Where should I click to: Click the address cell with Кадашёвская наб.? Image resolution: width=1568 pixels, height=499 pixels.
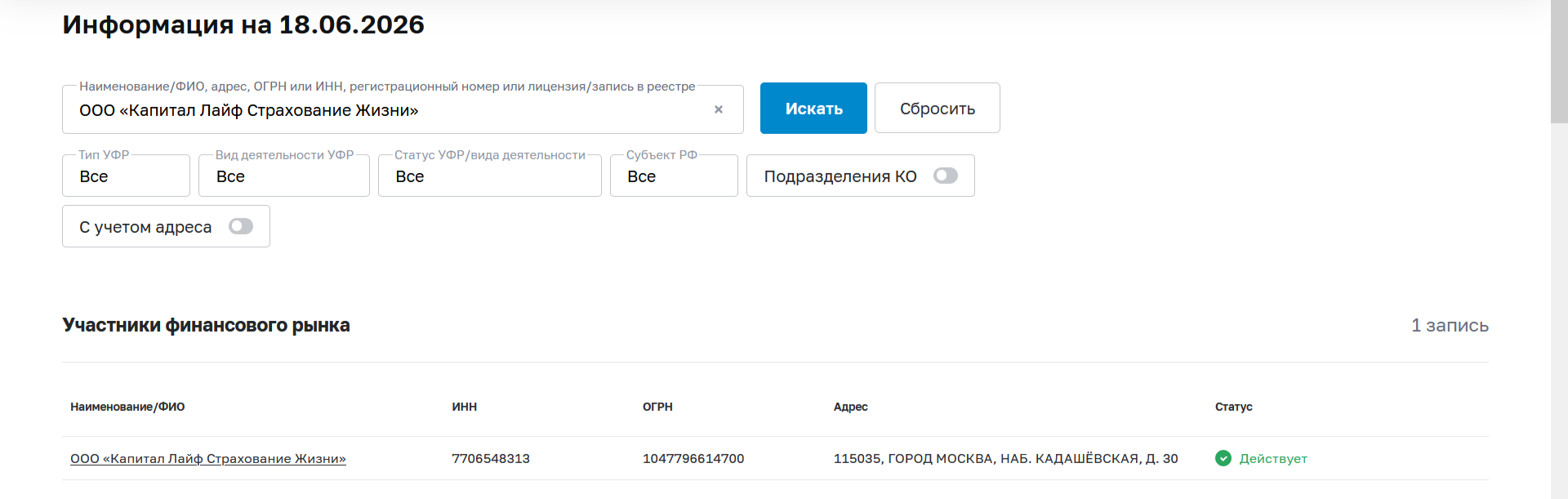point(1005,459)
